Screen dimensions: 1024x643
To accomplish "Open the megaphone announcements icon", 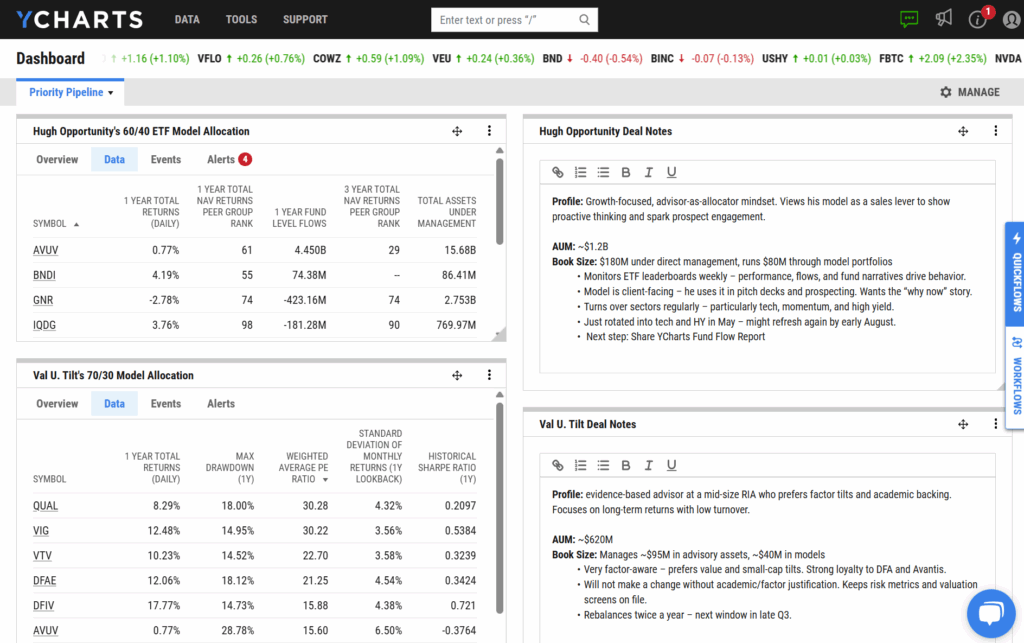I will pos(943,18).
